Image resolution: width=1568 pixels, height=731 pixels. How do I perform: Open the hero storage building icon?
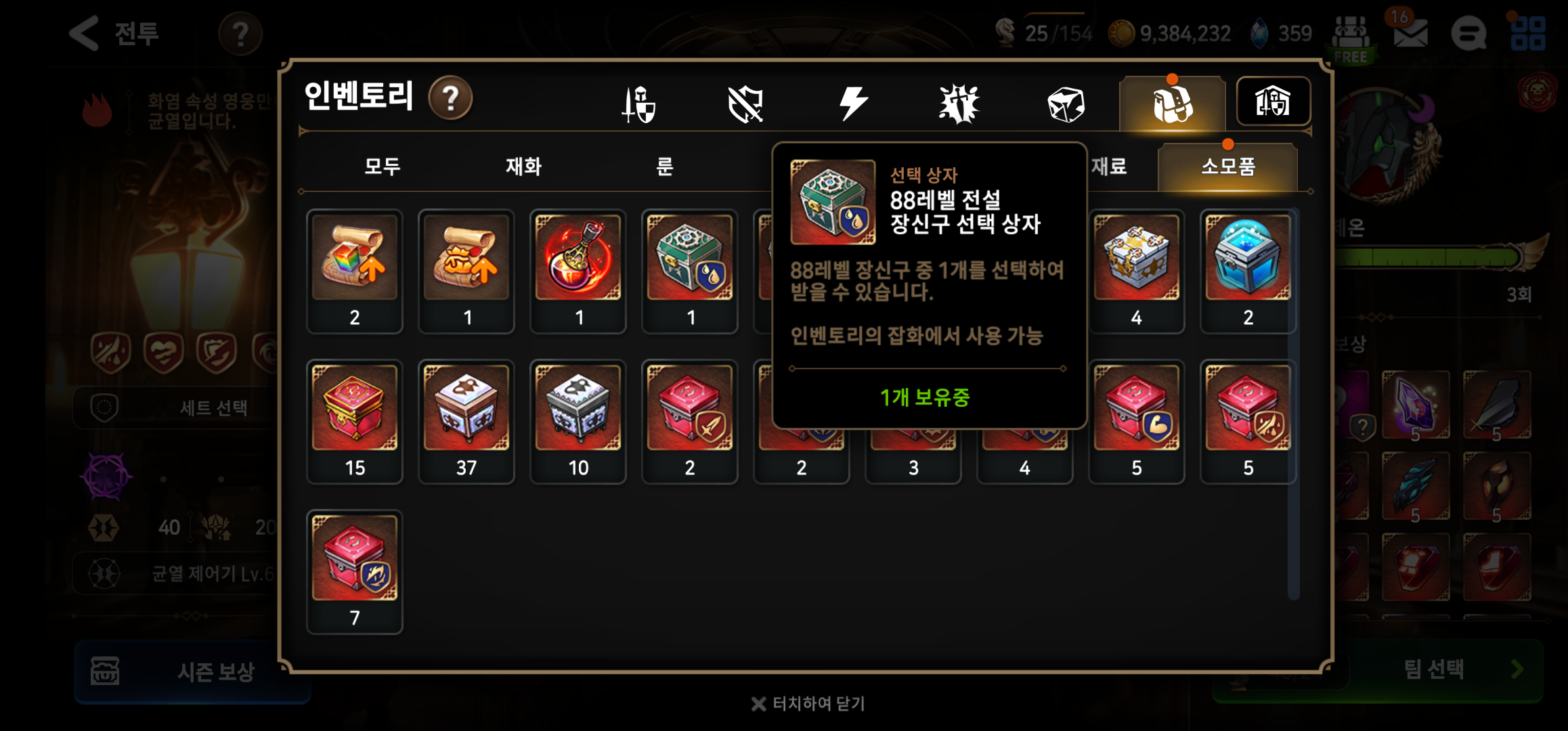(1273, 102)
